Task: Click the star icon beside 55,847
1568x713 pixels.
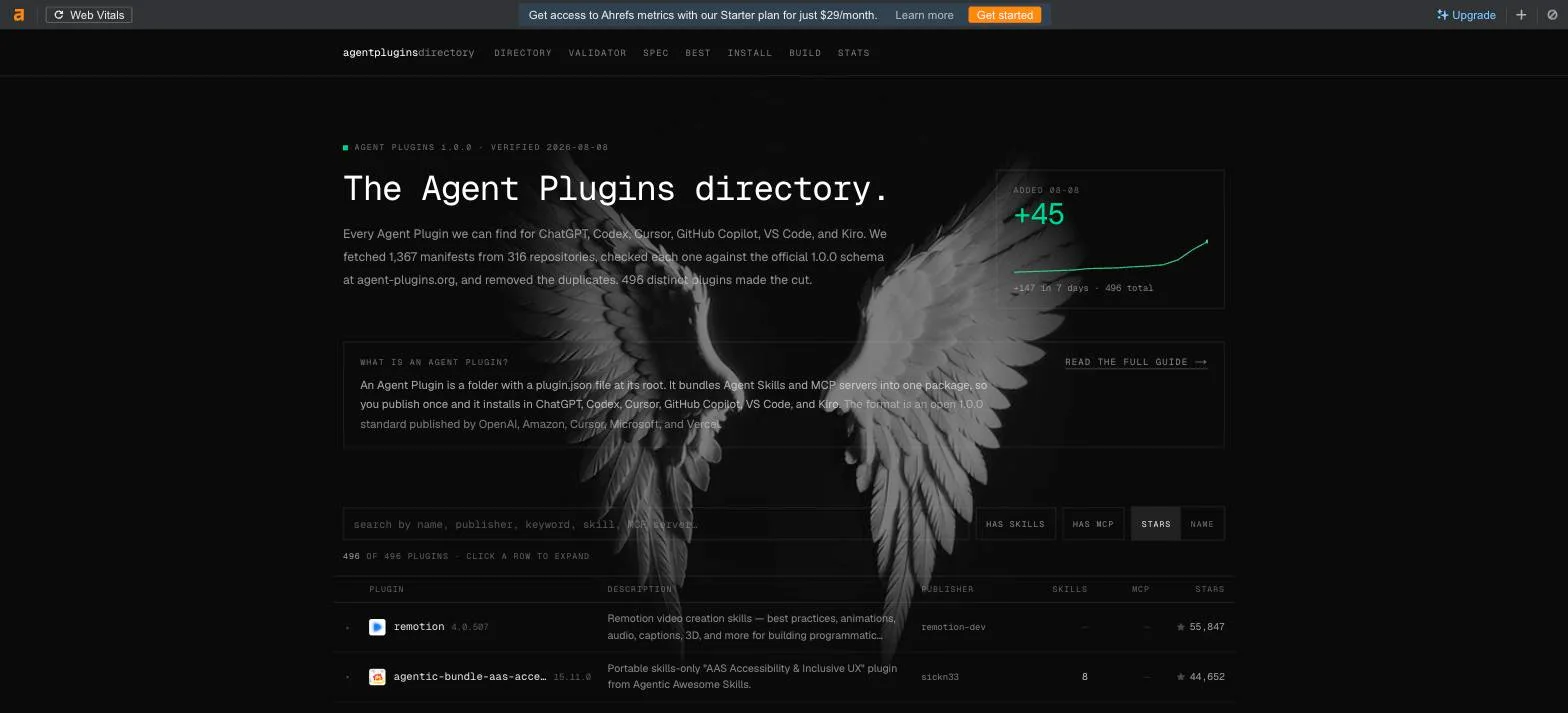Action: click(x=1181, y=627)
